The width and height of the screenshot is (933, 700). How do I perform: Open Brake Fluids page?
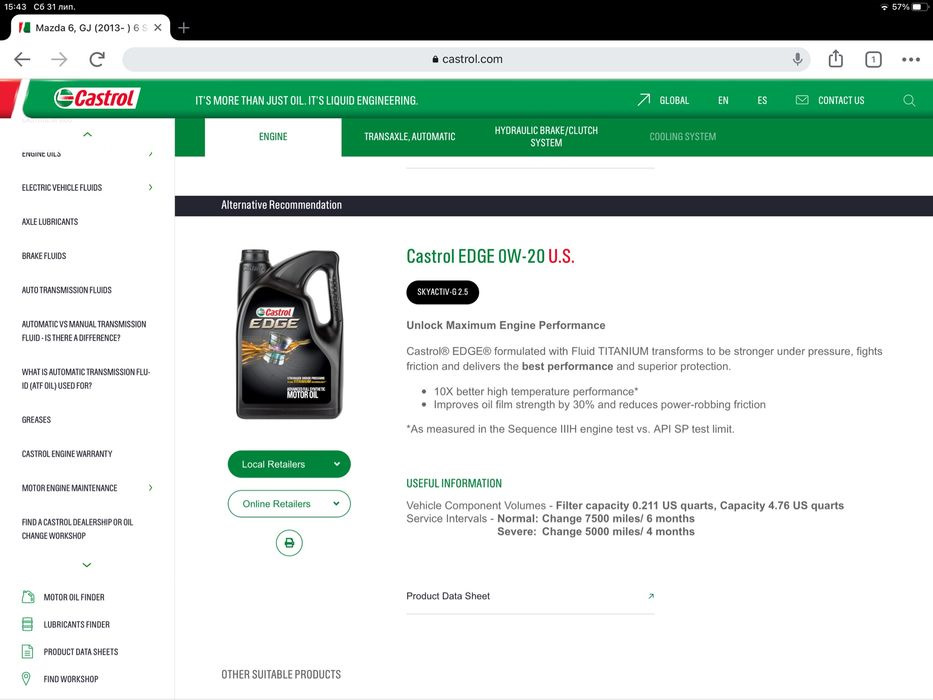[x=44, y=256]
